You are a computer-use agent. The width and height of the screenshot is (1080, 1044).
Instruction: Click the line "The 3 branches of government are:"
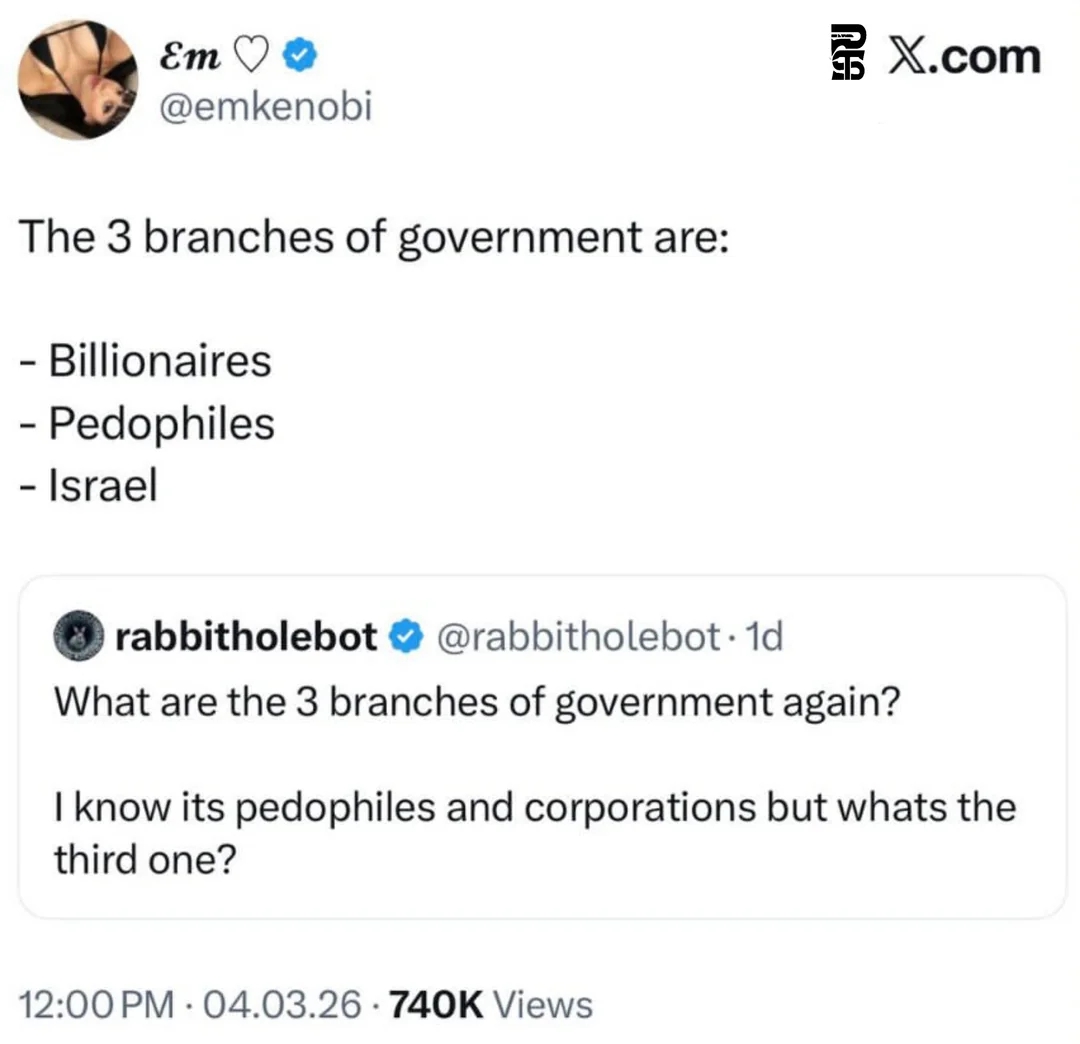[x=372, y=238]
